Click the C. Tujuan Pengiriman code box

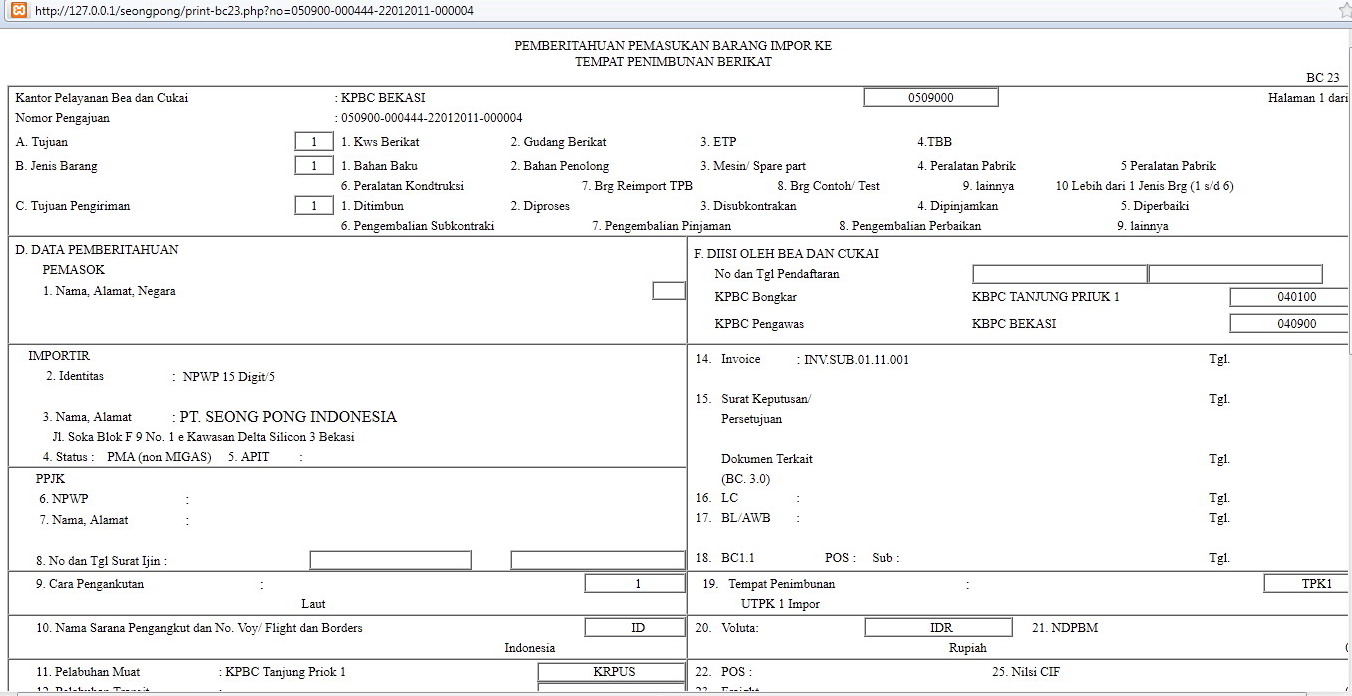coord(313,205)
